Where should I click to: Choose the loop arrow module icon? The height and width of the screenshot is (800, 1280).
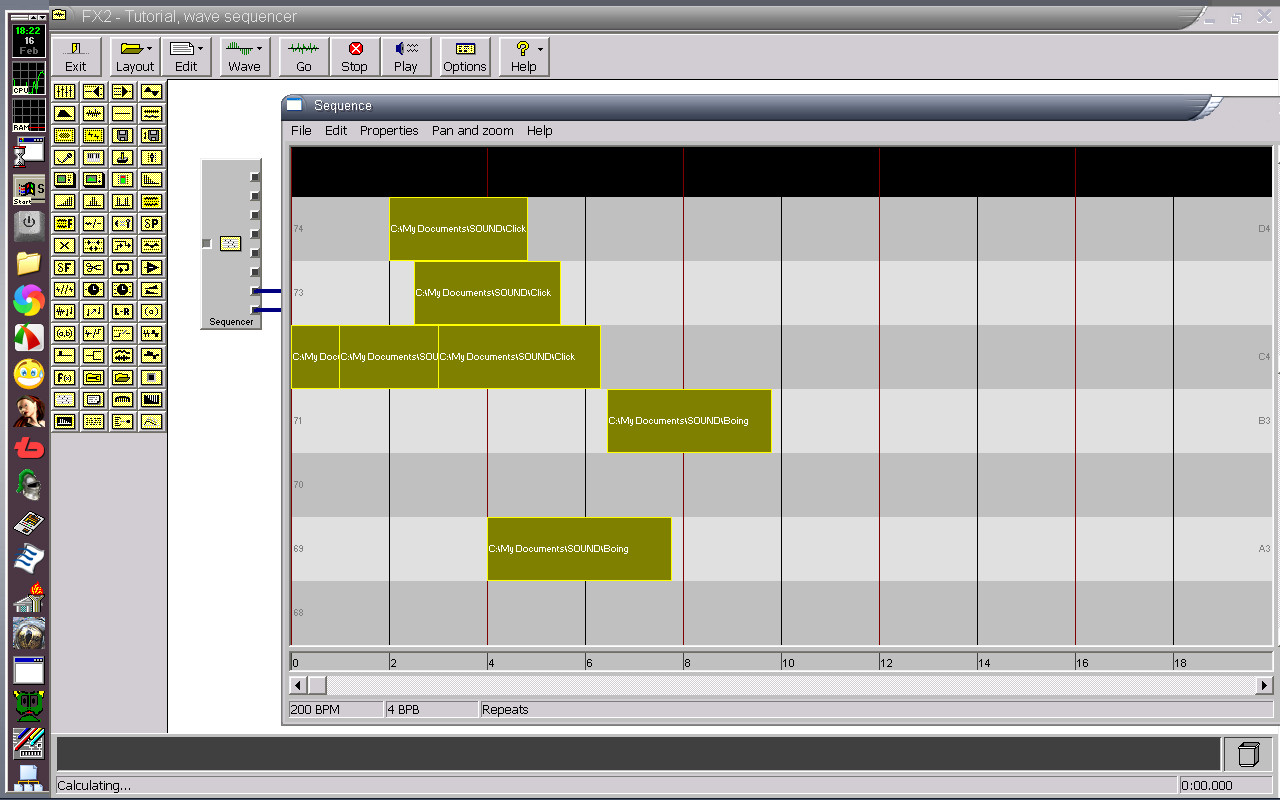(x=123, y=267)
